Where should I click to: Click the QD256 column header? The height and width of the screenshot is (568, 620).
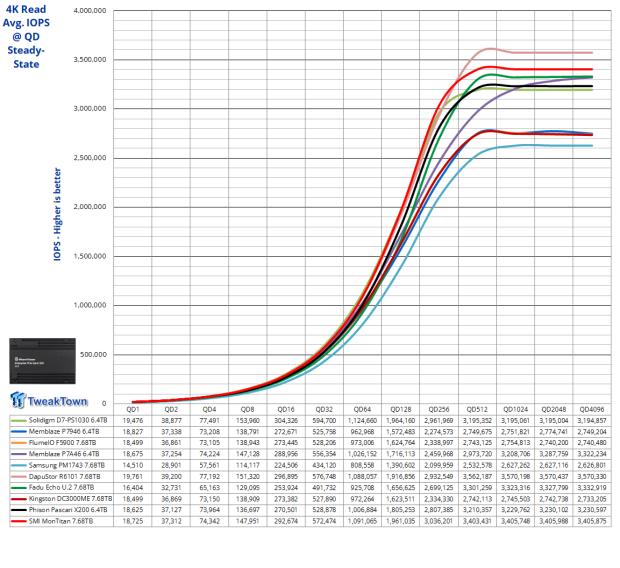(x=439, y=409)
